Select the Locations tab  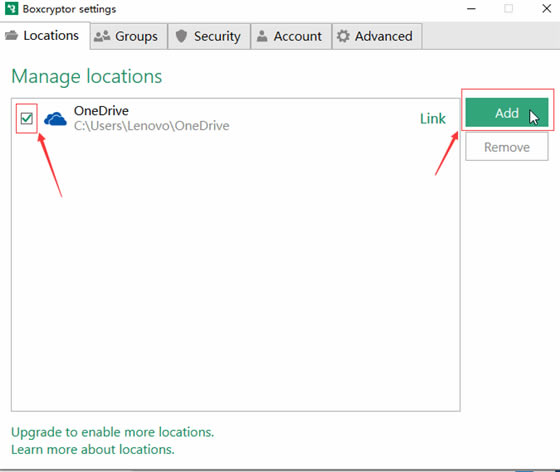pyautogui.click(x=45, y=35)
